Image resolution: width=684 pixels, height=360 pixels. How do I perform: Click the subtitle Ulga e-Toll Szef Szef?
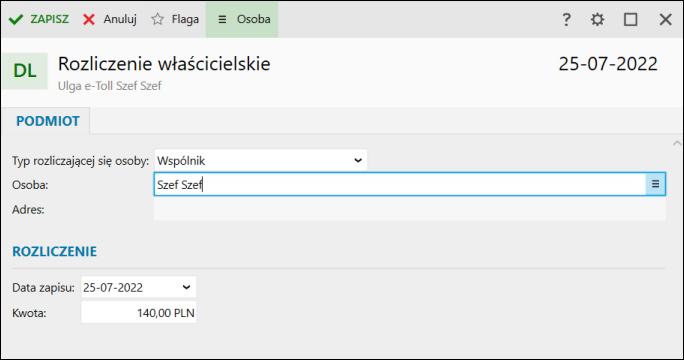109,86
